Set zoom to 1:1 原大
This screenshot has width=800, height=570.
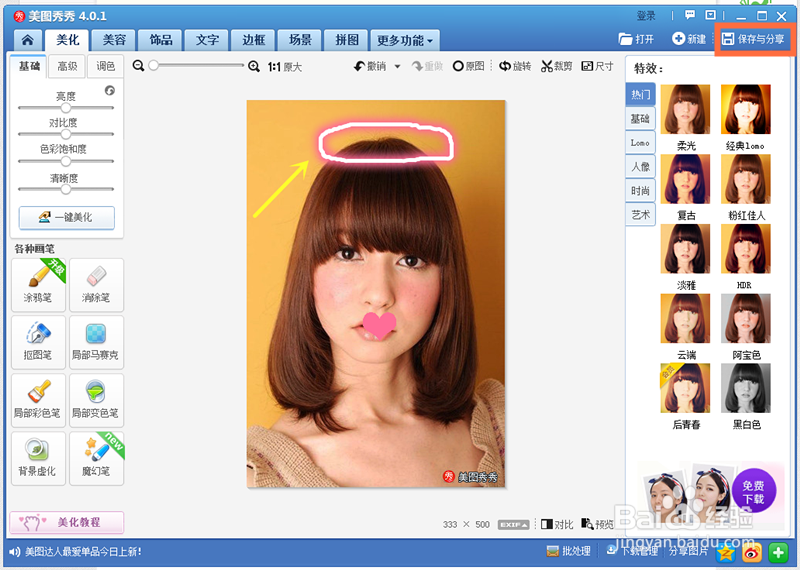pyautogui.click(x=285, y=67)
